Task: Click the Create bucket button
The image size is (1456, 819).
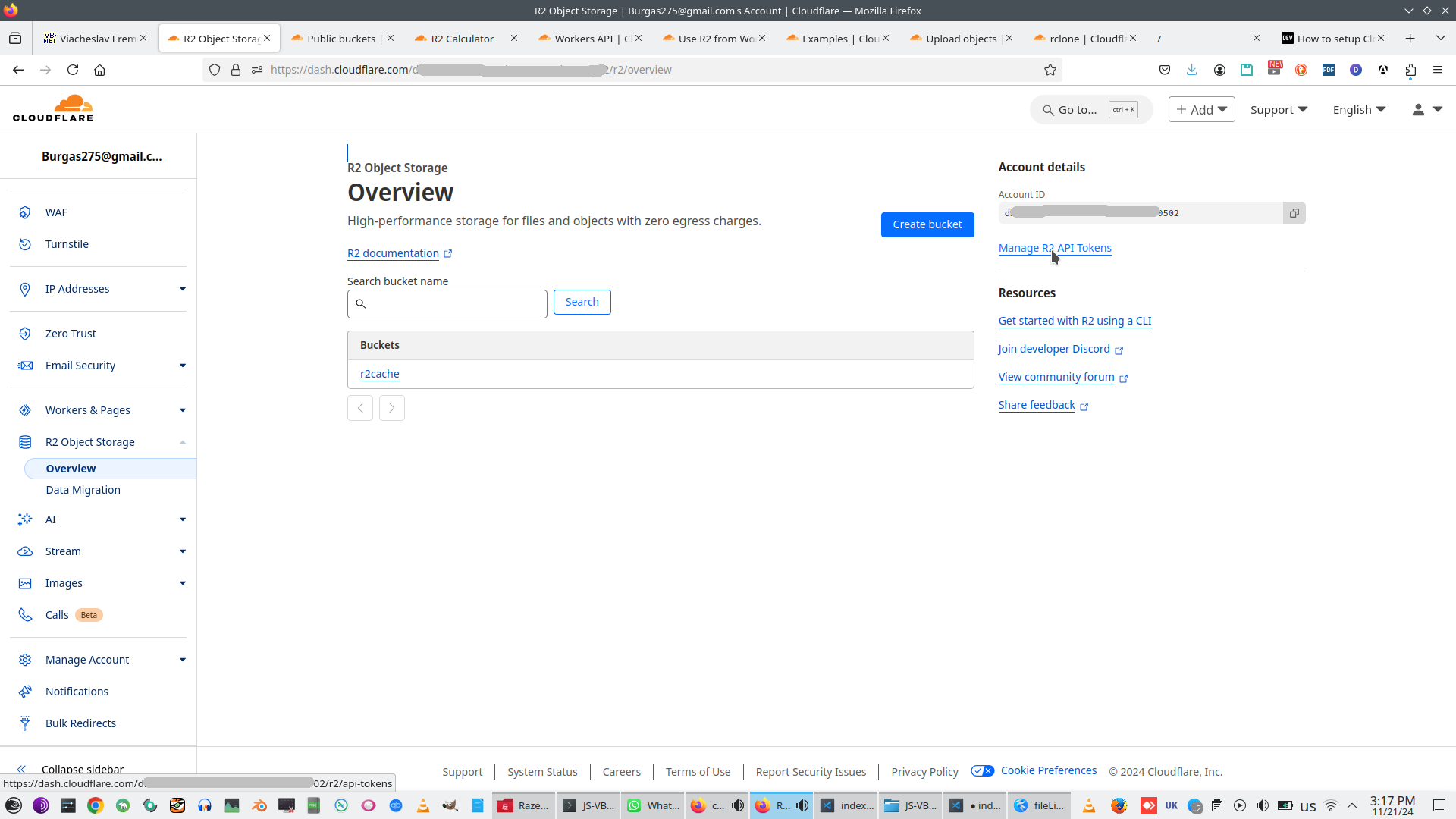Action: pyautogui.click(x=927, y=224)
